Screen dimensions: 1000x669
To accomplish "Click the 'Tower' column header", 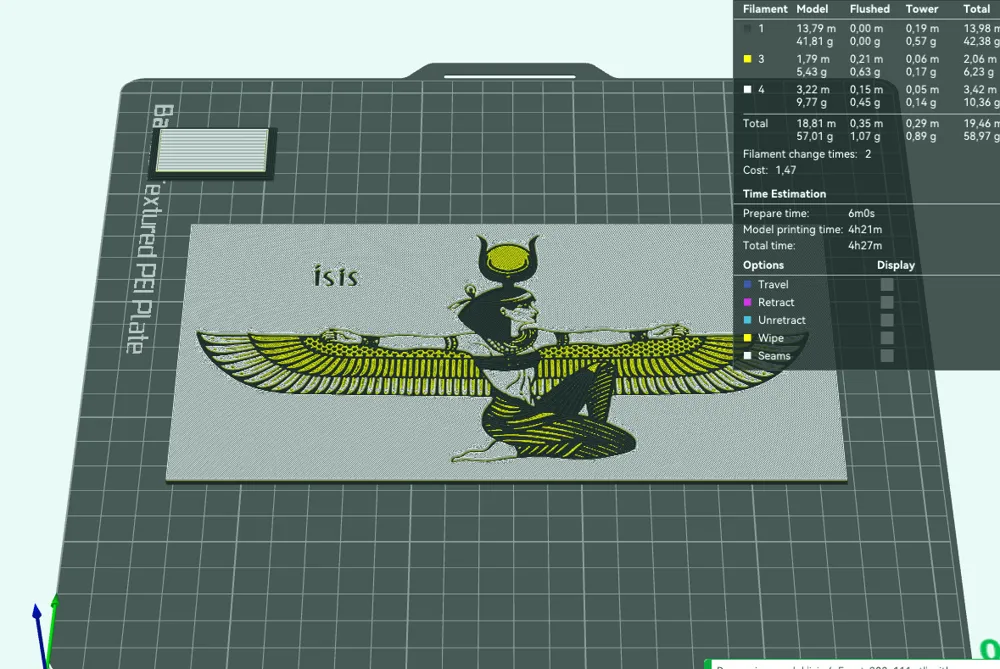I will tap(922, 9).
